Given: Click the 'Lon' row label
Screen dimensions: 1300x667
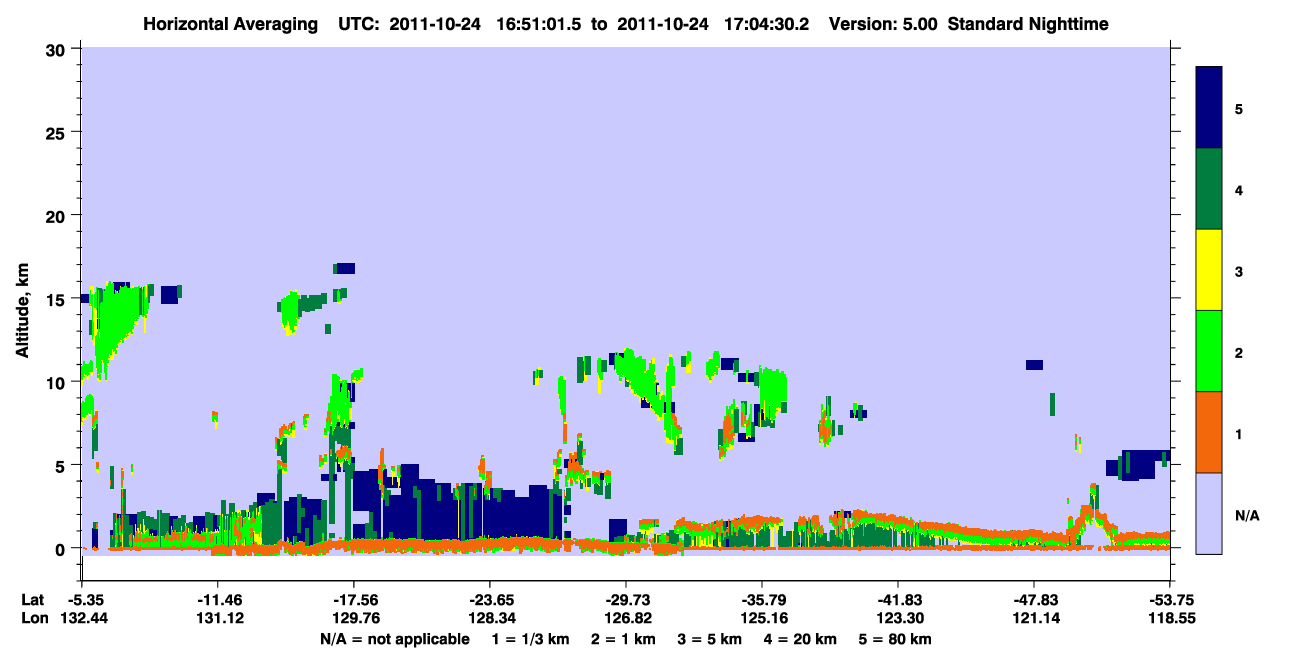Looking at the screenshot, I should [34, 618].
